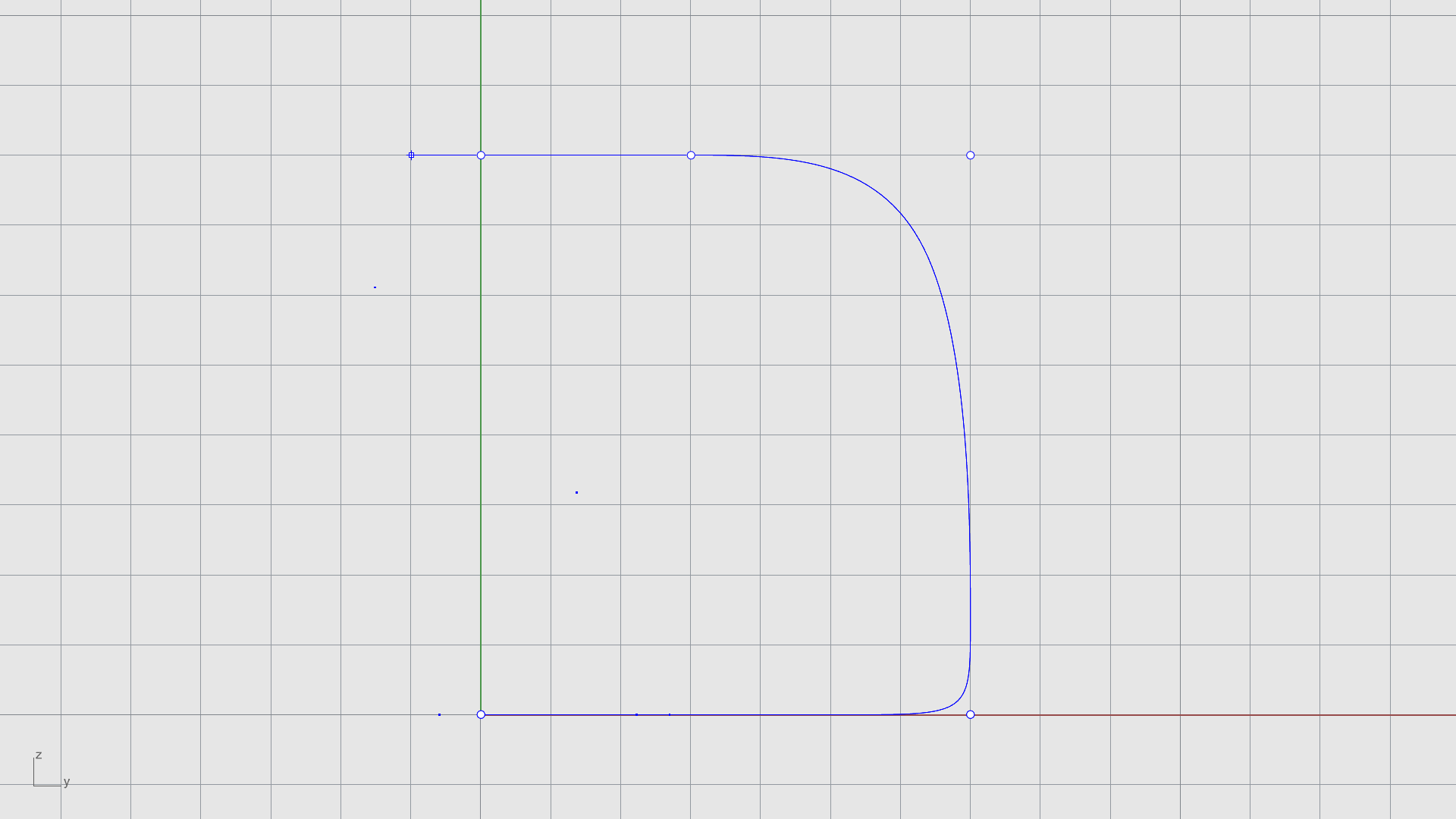Click top line segment left of green axis
This screenshot has width=1456, height=819.
click(x=446, y=155)
